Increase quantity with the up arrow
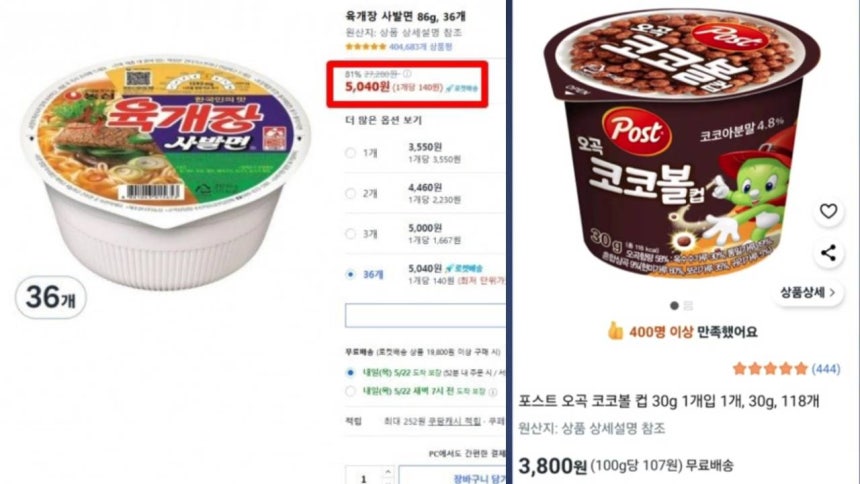Viewport: 860px width, 484px height. click(x=388, y=471)
